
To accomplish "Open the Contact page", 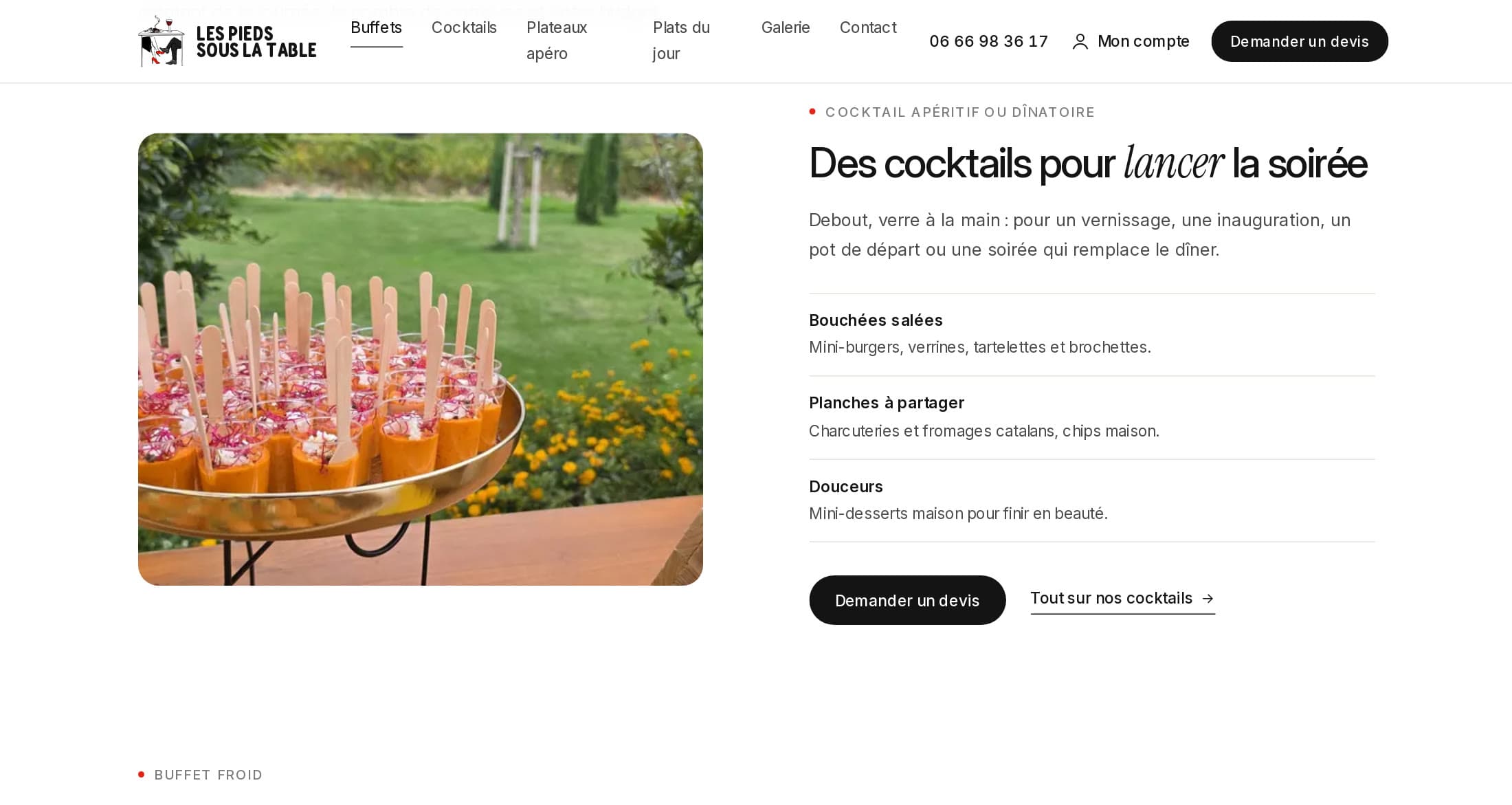I will [868, 27].
